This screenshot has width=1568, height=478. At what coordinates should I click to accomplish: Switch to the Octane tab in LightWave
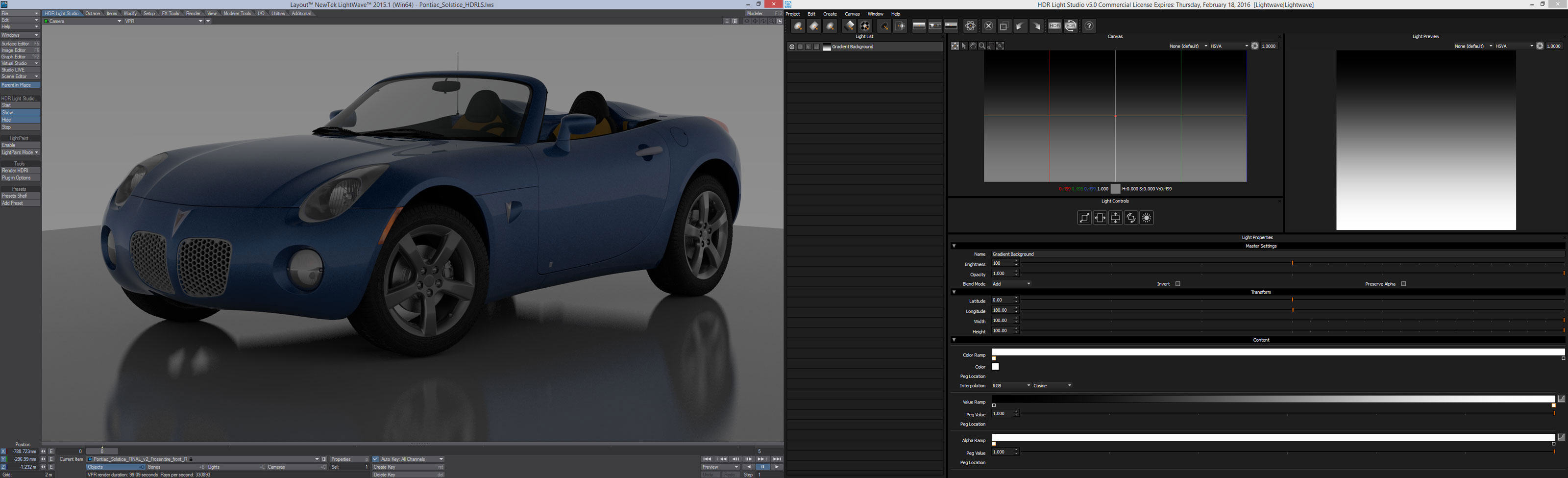pos(93,13)
